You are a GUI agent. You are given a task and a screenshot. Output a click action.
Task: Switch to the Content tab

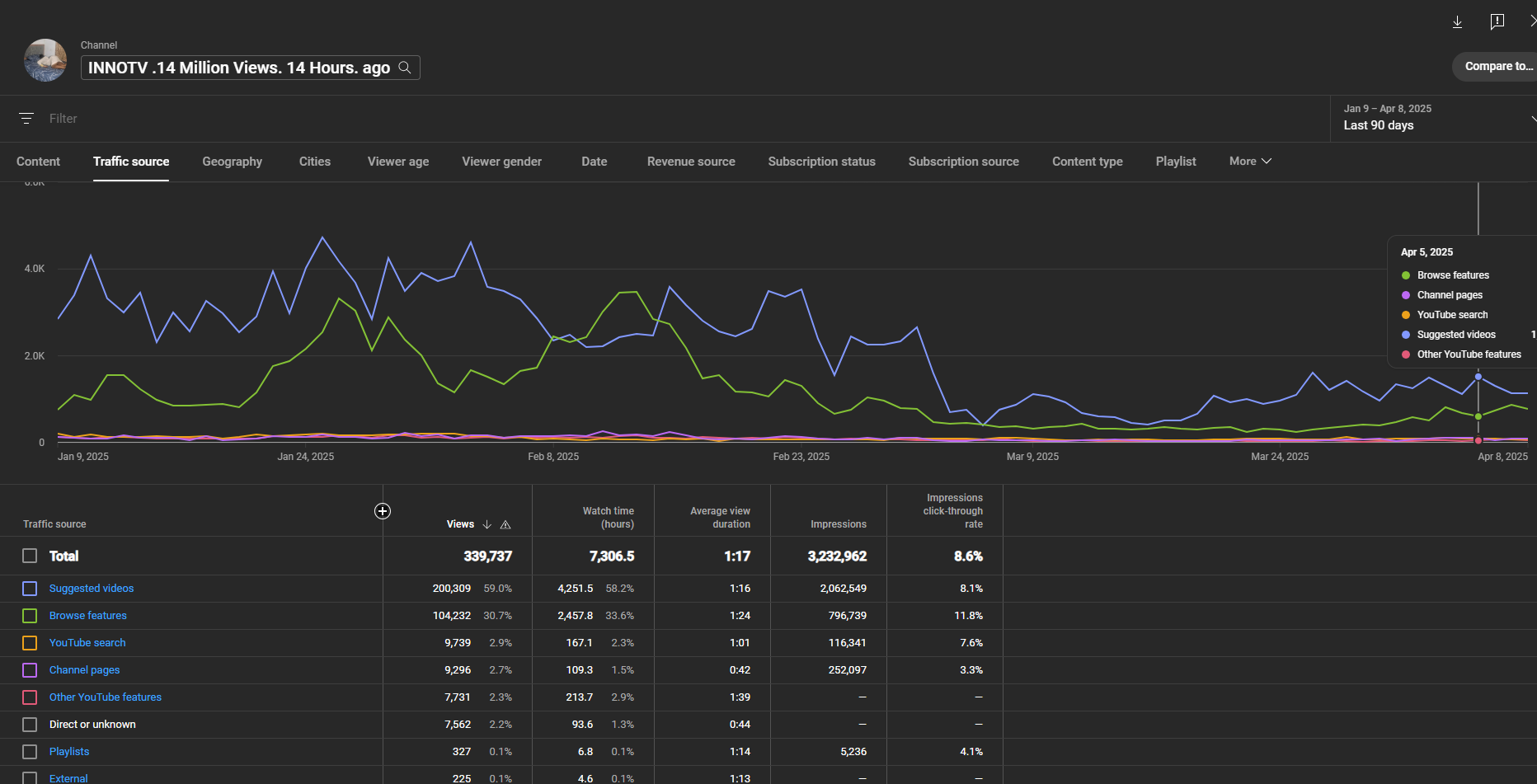coord(38,162)
